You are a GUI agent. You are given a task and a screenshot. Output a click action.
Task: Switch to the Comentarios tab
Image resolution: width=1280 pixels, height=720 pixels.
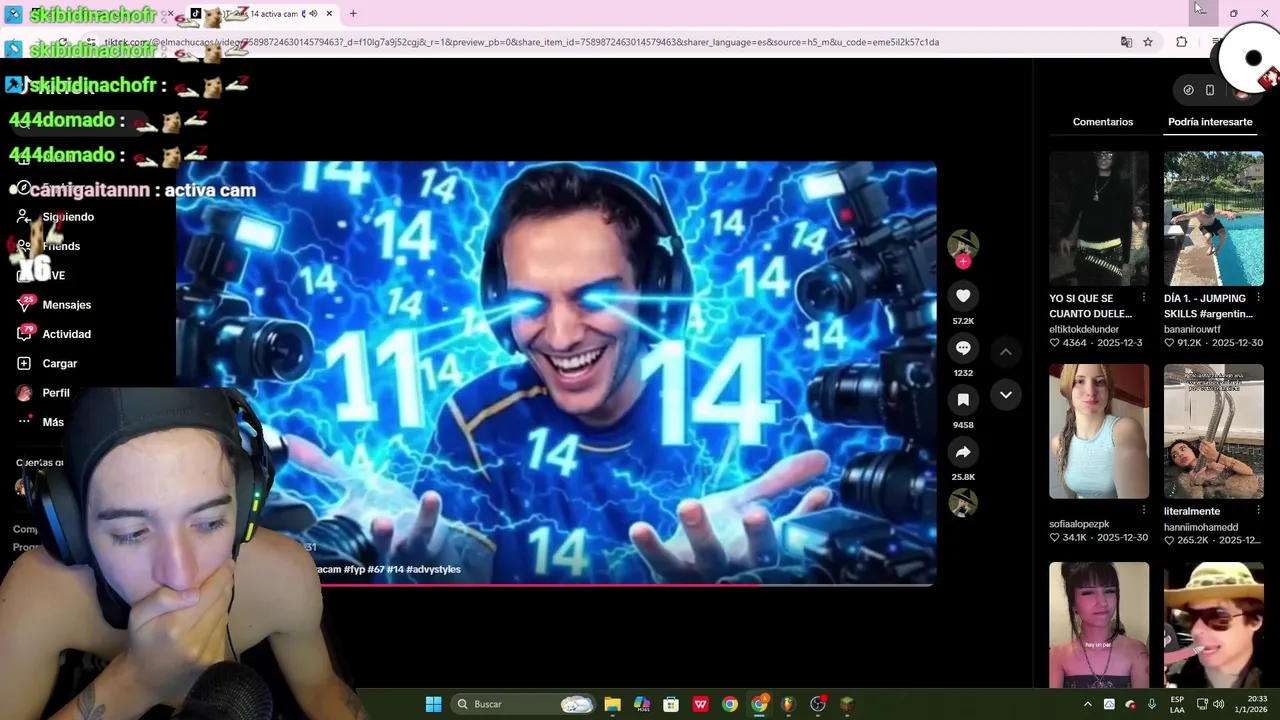coord(1103,122)
